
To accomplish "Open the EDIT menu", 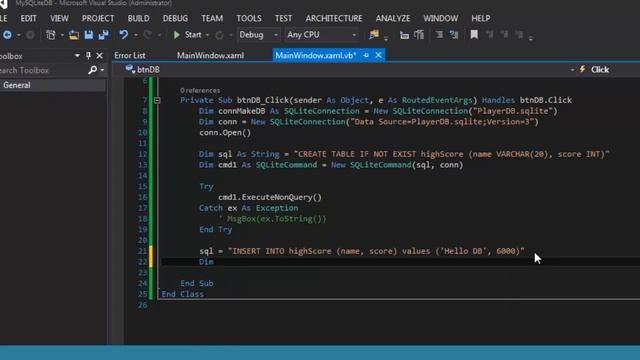I will (28, 18).
